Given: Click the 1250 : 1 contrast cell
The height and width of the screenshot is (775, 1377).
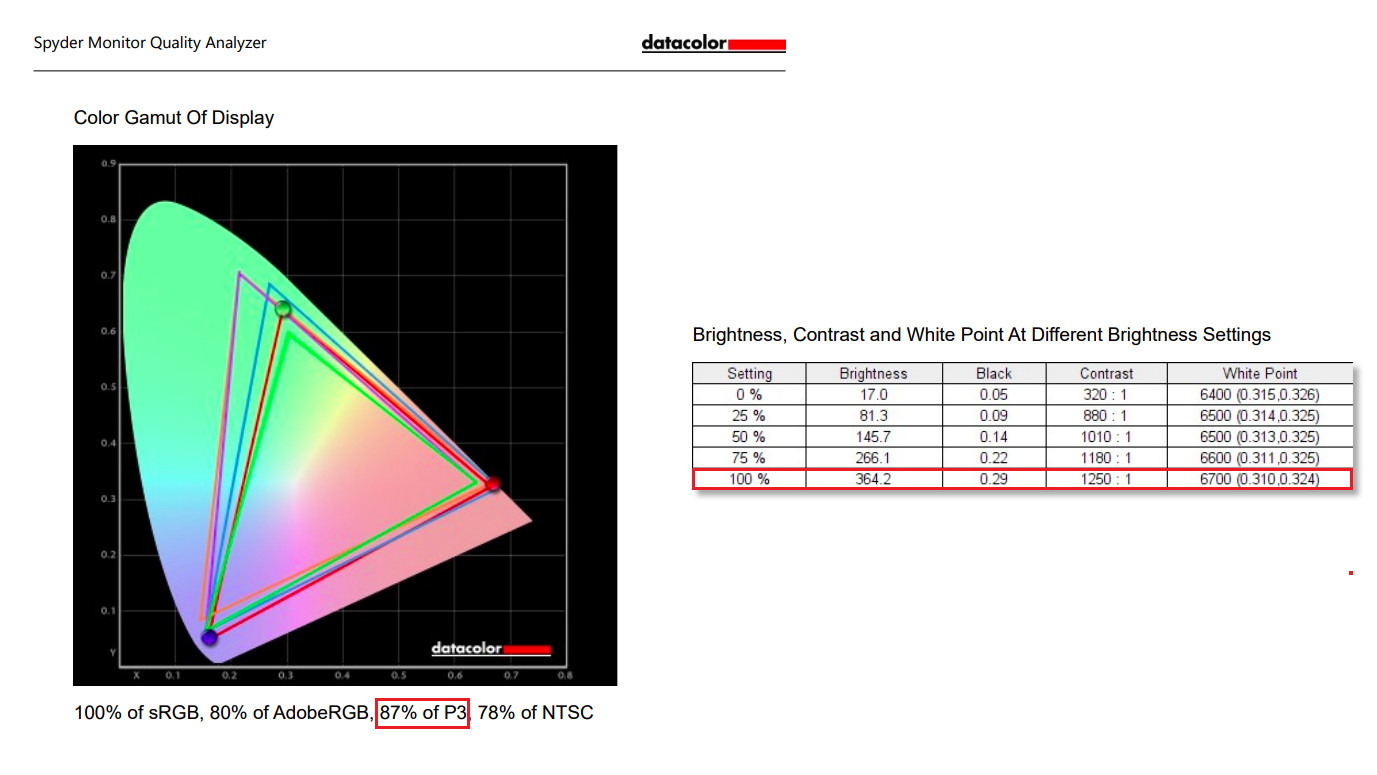Looking at the screenshot, I should [x=1106, y=479].
